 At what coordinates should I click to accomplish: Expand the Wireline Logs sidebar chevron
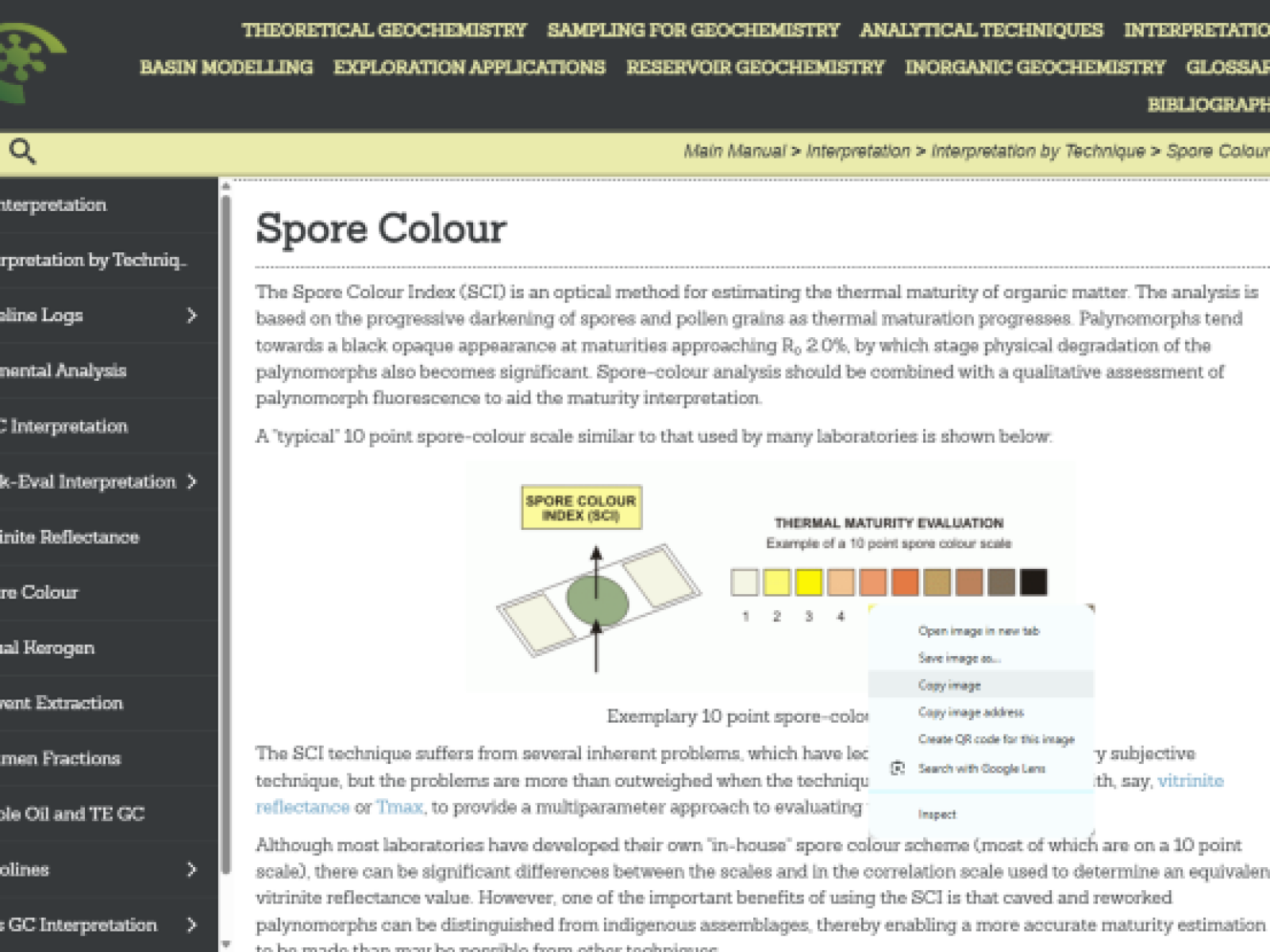[191, 316]
